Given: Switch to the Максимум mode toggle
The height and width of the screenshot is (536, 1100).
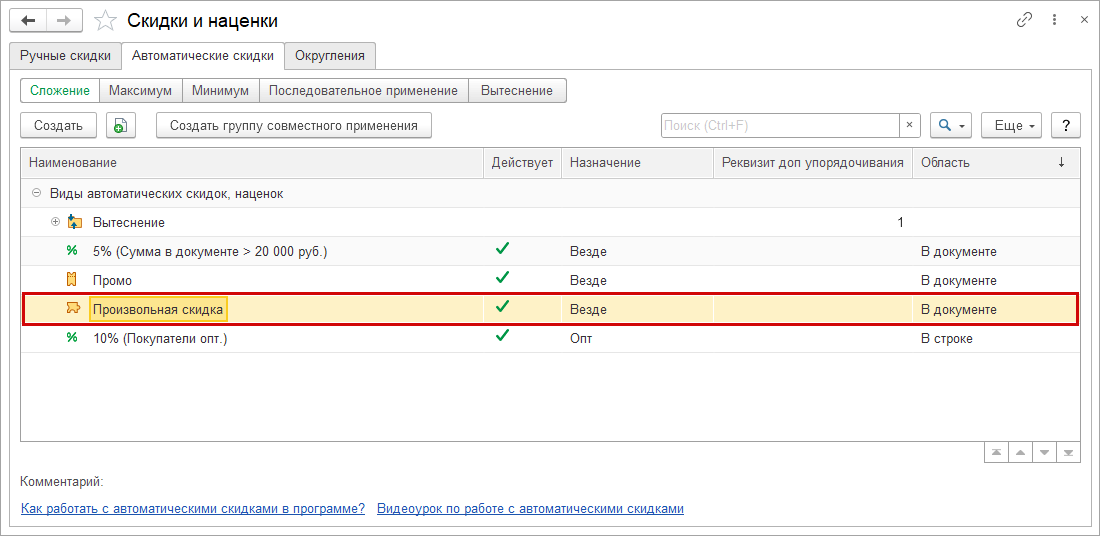Looking at the screenshot, I should pyautogui.click(x=140, y=90).
